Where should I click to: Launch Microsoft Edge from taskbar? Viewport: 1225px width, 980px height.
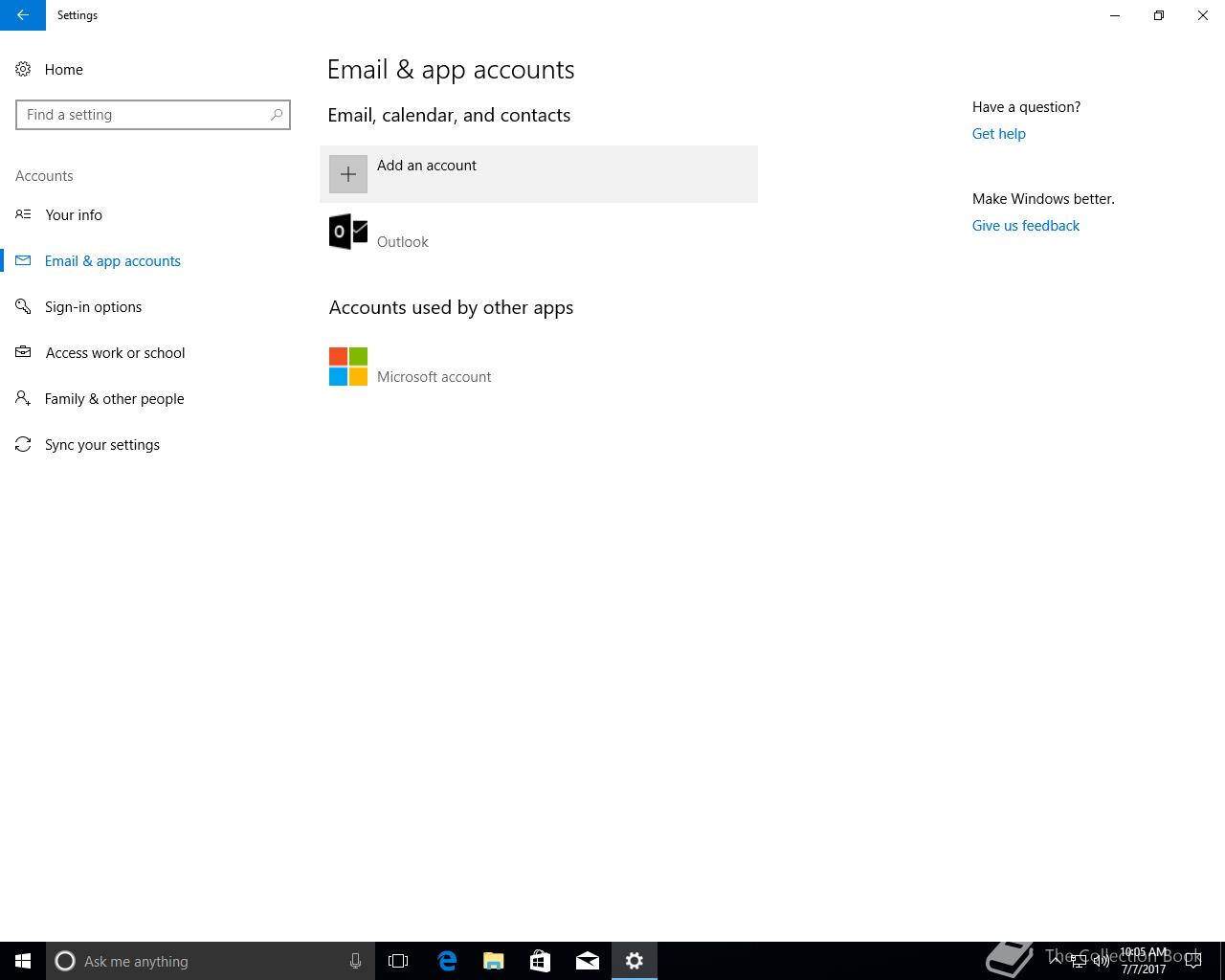click(x=447, y=961)
